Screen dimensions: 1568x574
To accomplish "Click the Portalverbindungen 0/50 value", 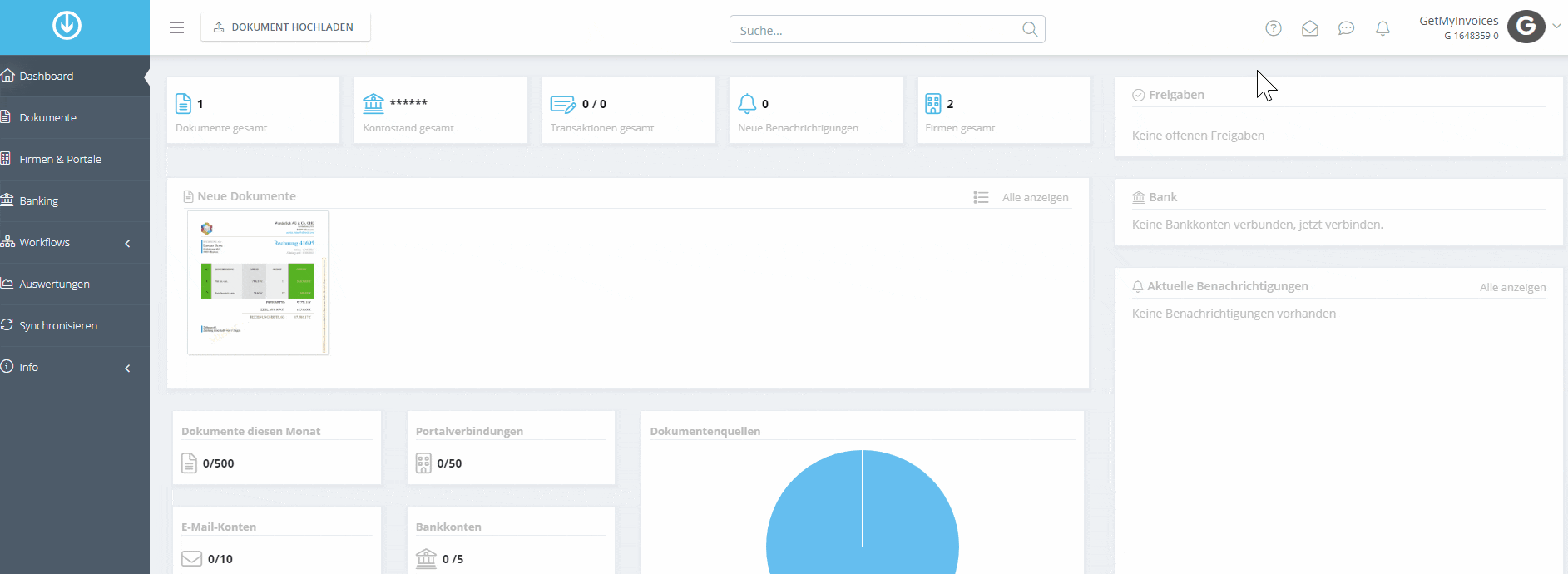I will pyautogui.click(x=449, y=463).
